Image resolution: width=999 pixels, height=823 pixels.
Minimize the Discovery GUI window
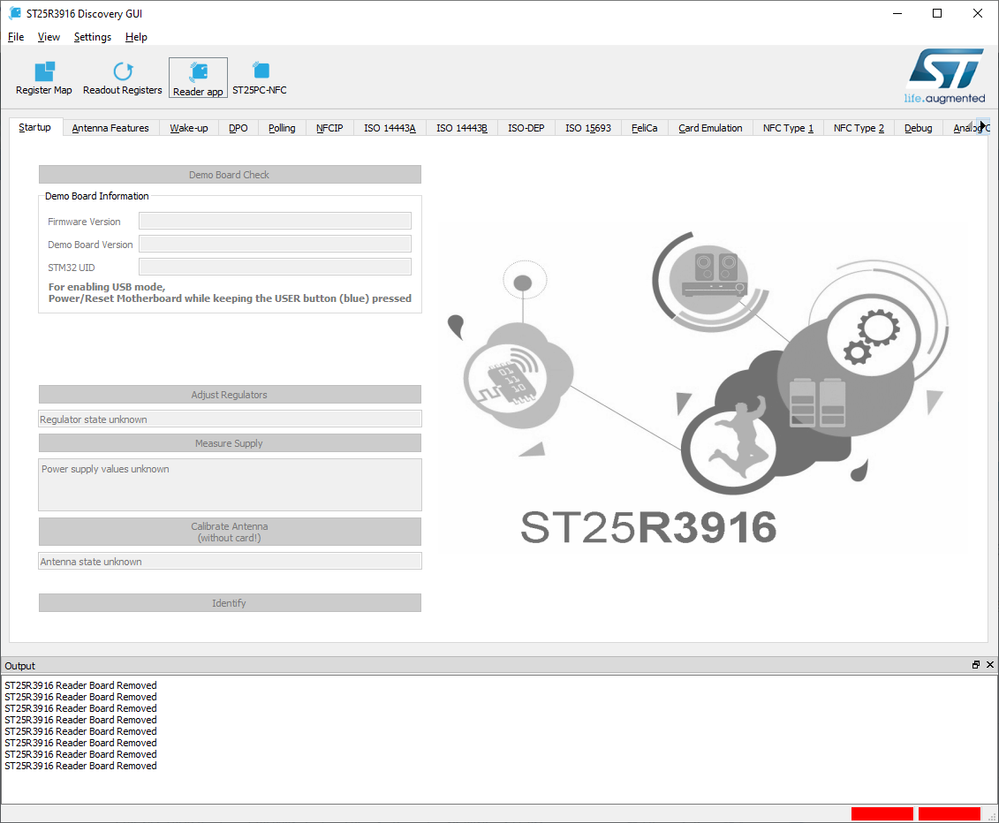(897, 13)
